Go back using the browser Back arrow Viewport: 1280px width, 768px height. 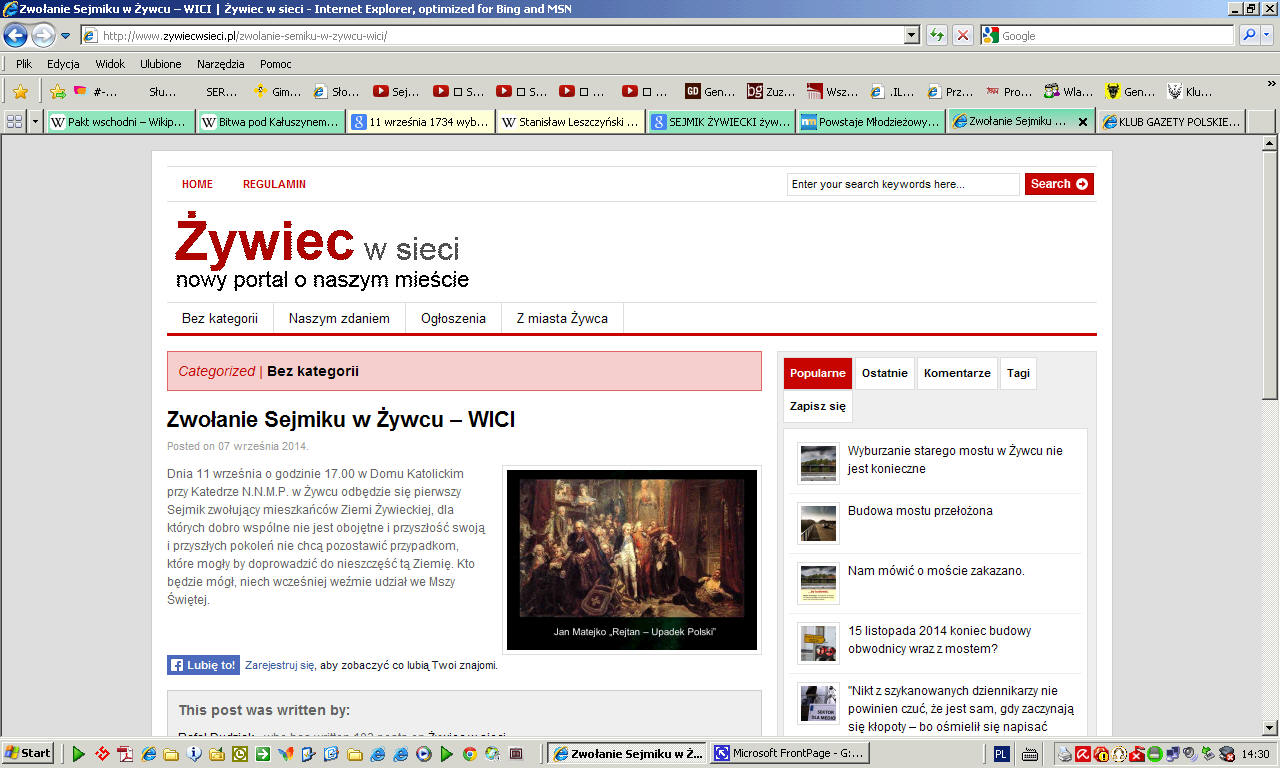tap(16, 35)
